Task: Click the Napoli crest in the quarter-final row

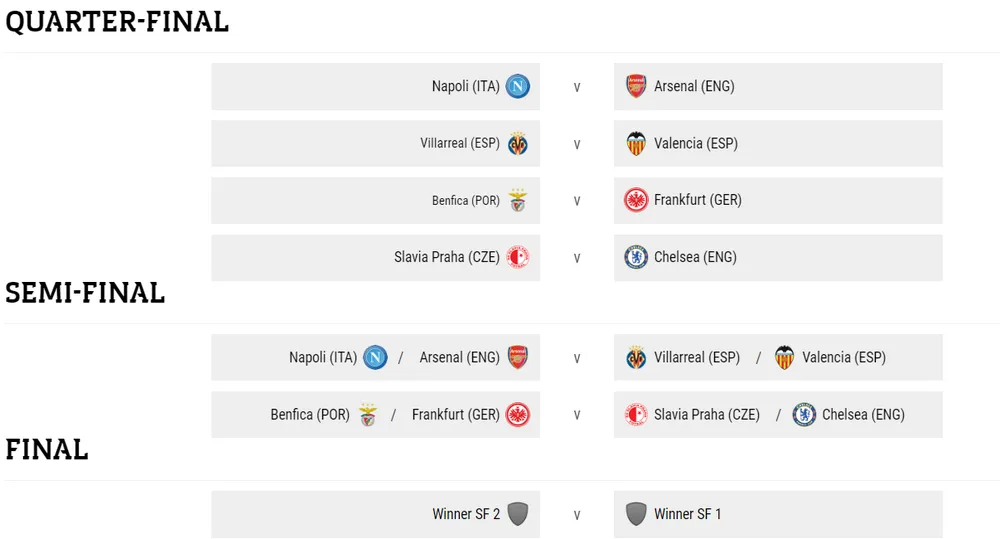Action: pyautogui.click(x=518, y=86)
